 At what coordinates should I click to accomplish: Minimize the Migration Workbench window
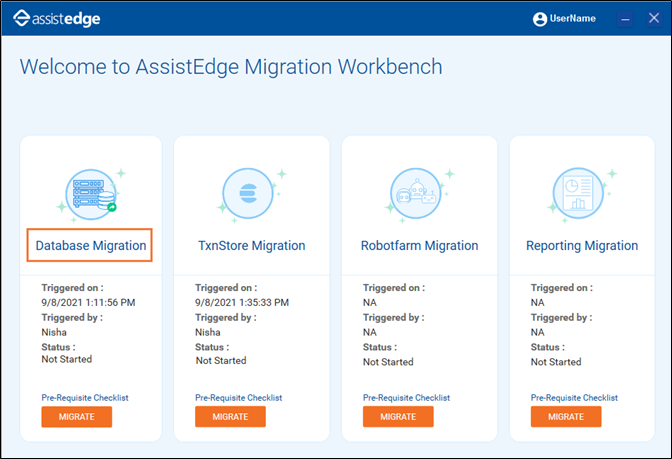click(x=625, y=19)
